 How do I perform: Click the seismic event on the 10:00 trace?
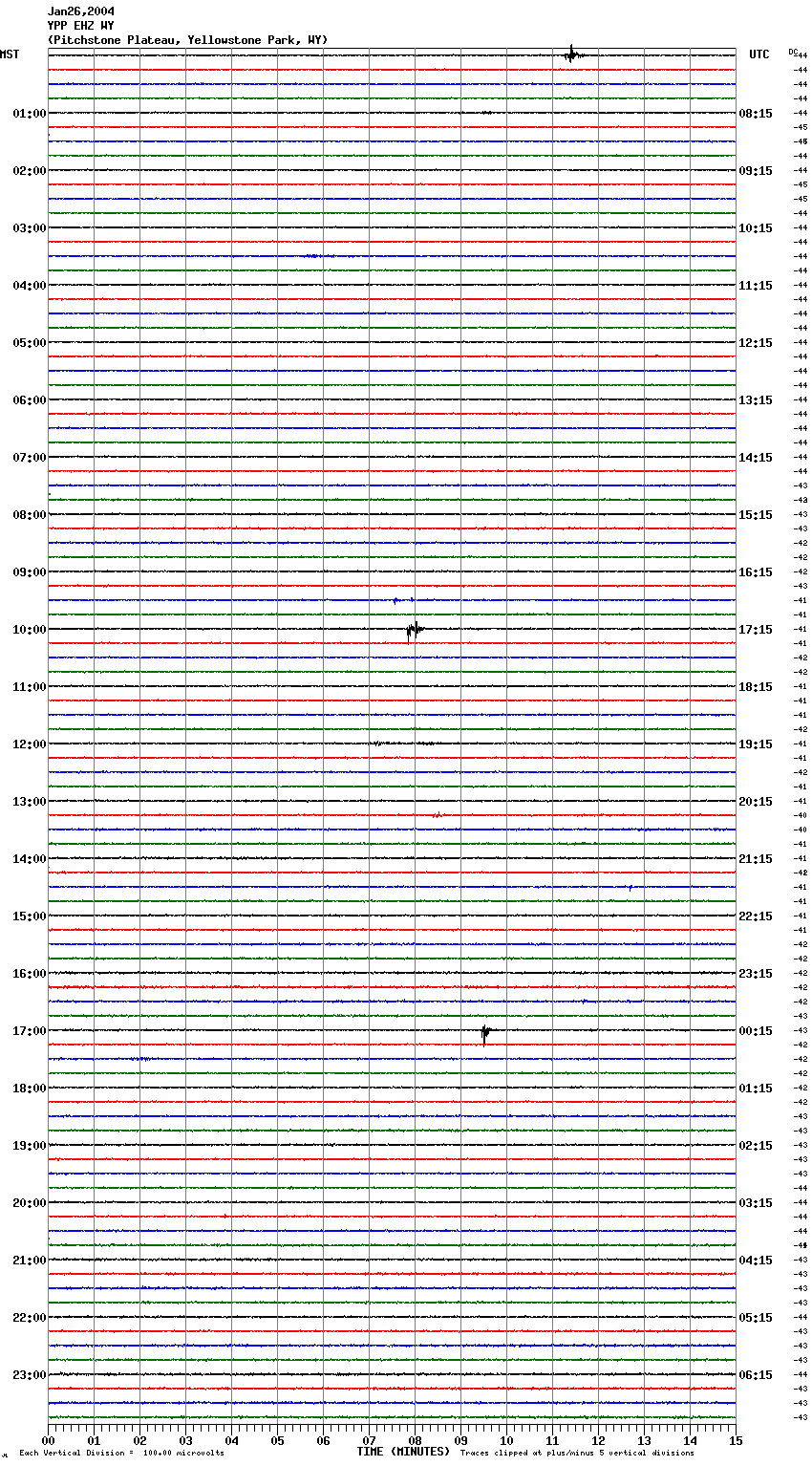(x=414, y=630)
